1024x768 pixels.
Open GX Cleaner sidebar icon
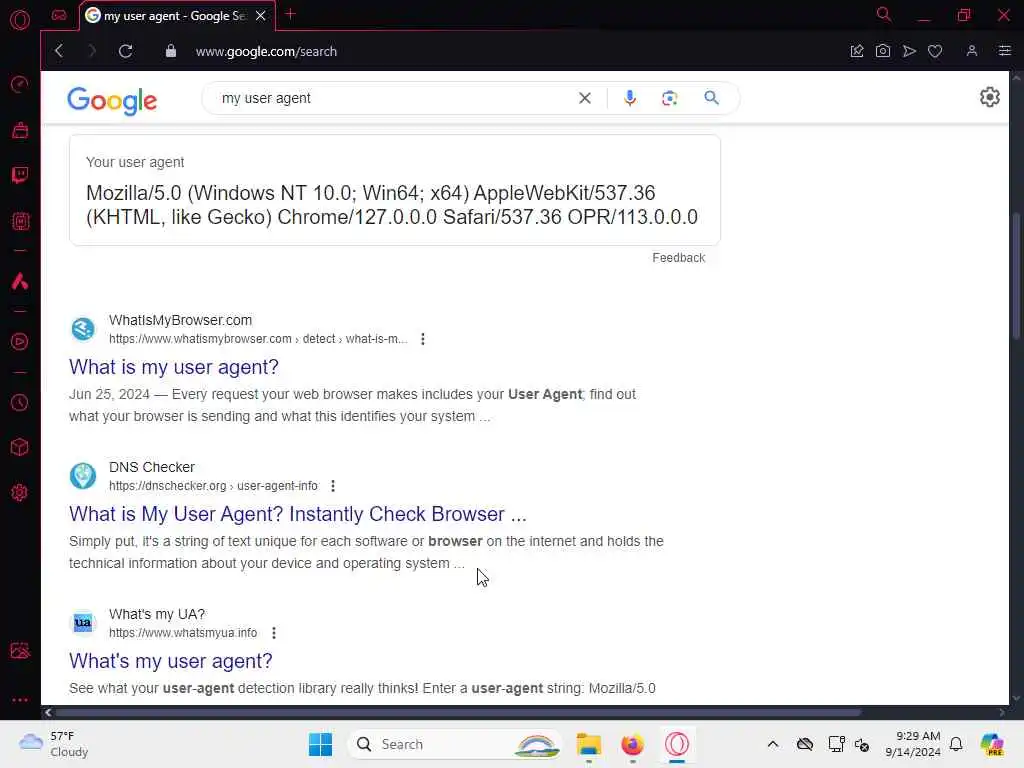(x=20, y=130)
